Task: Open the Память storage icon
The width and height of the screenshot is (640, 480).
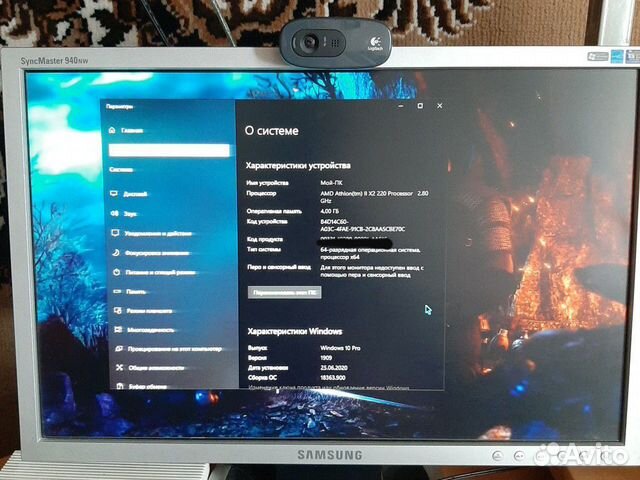Action: [x=117, y=291]
